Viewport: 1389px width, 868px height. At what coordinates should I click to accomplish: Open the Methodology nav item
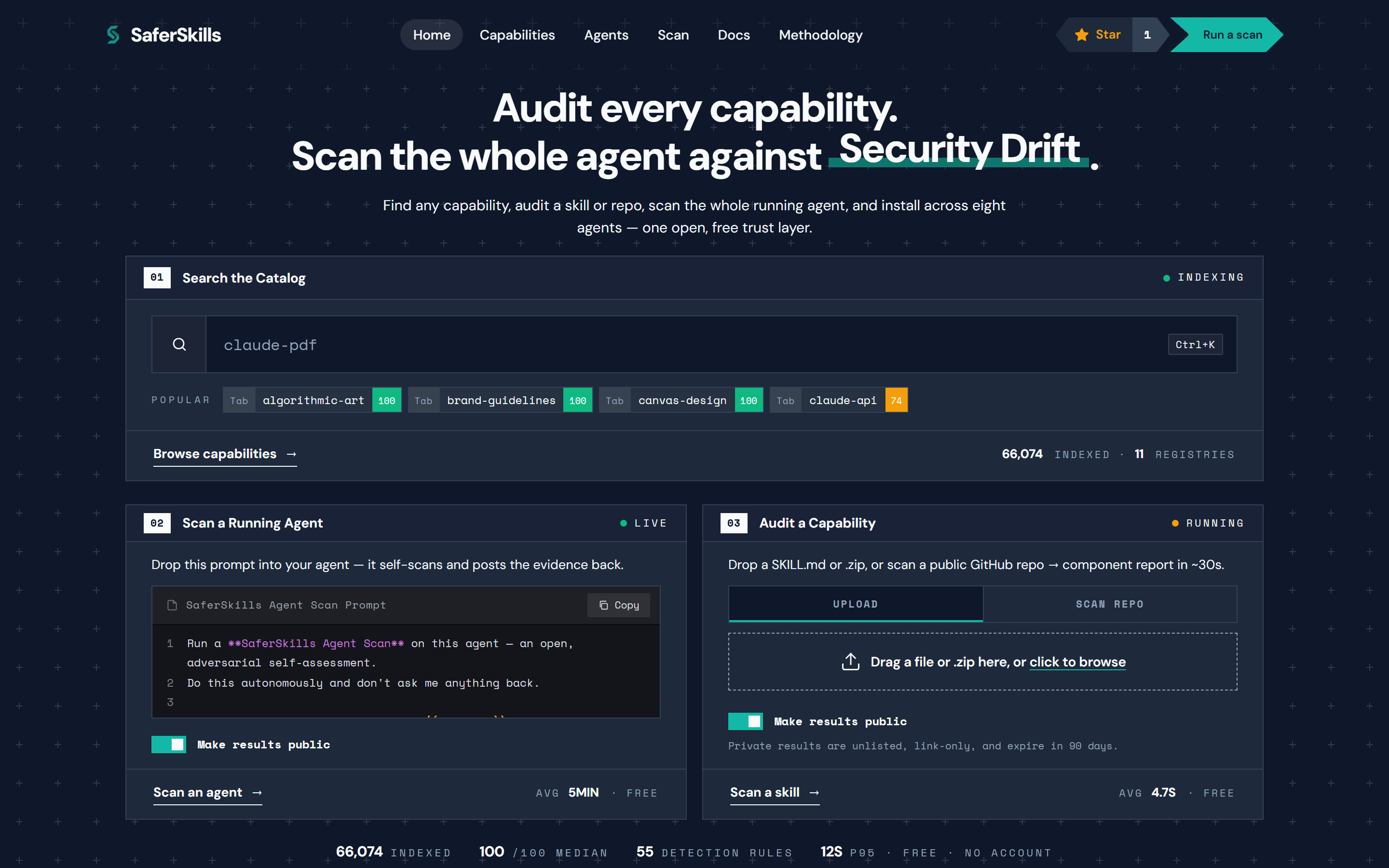pyautogui.click(x=820, y=35)
